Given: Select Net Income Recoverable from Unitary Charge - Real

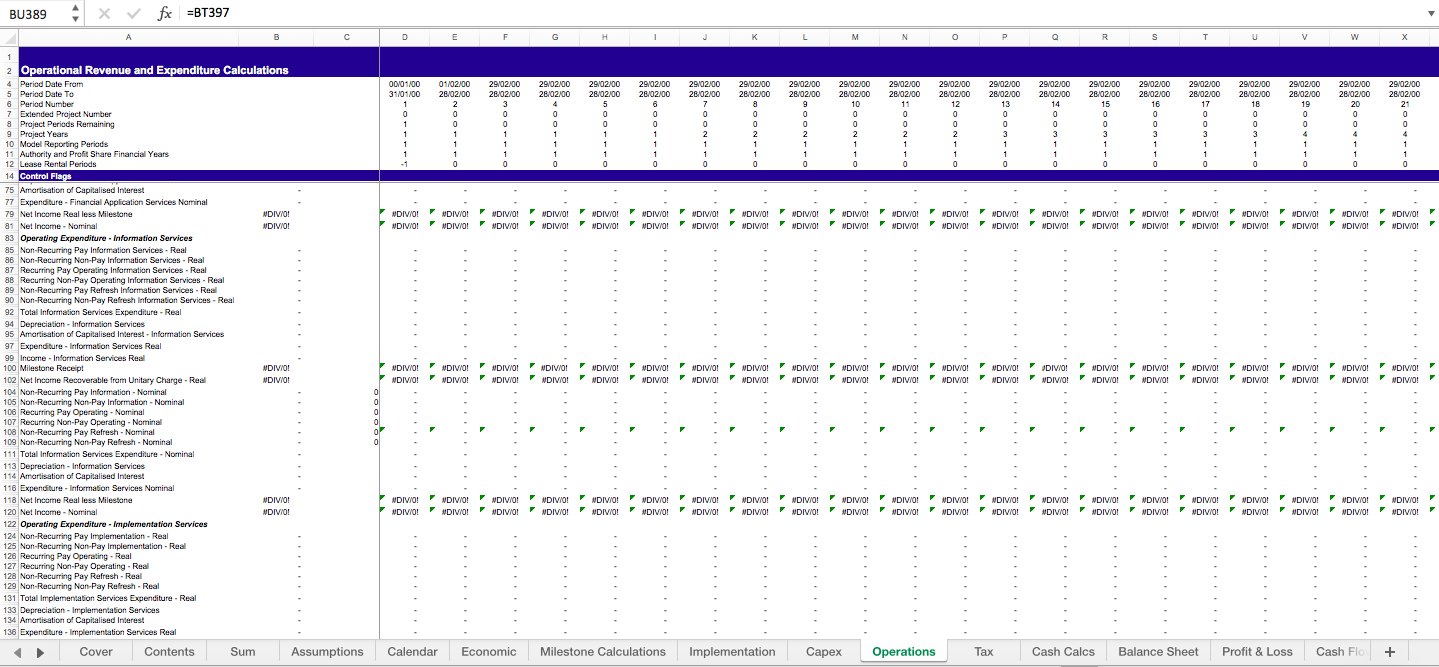Looking at the screenshot, I should coord(112,380).
